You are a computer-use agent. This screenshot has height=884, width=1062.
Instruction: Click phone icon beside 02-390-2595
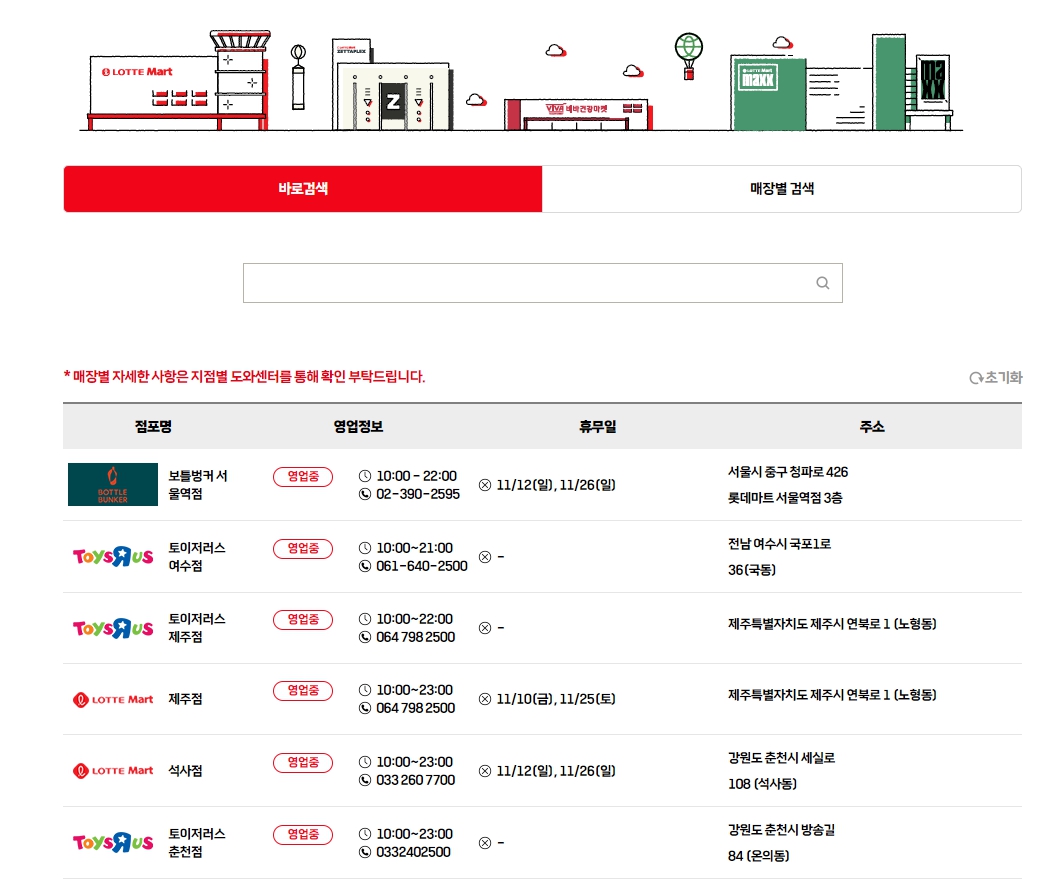[x=364, y=494]
